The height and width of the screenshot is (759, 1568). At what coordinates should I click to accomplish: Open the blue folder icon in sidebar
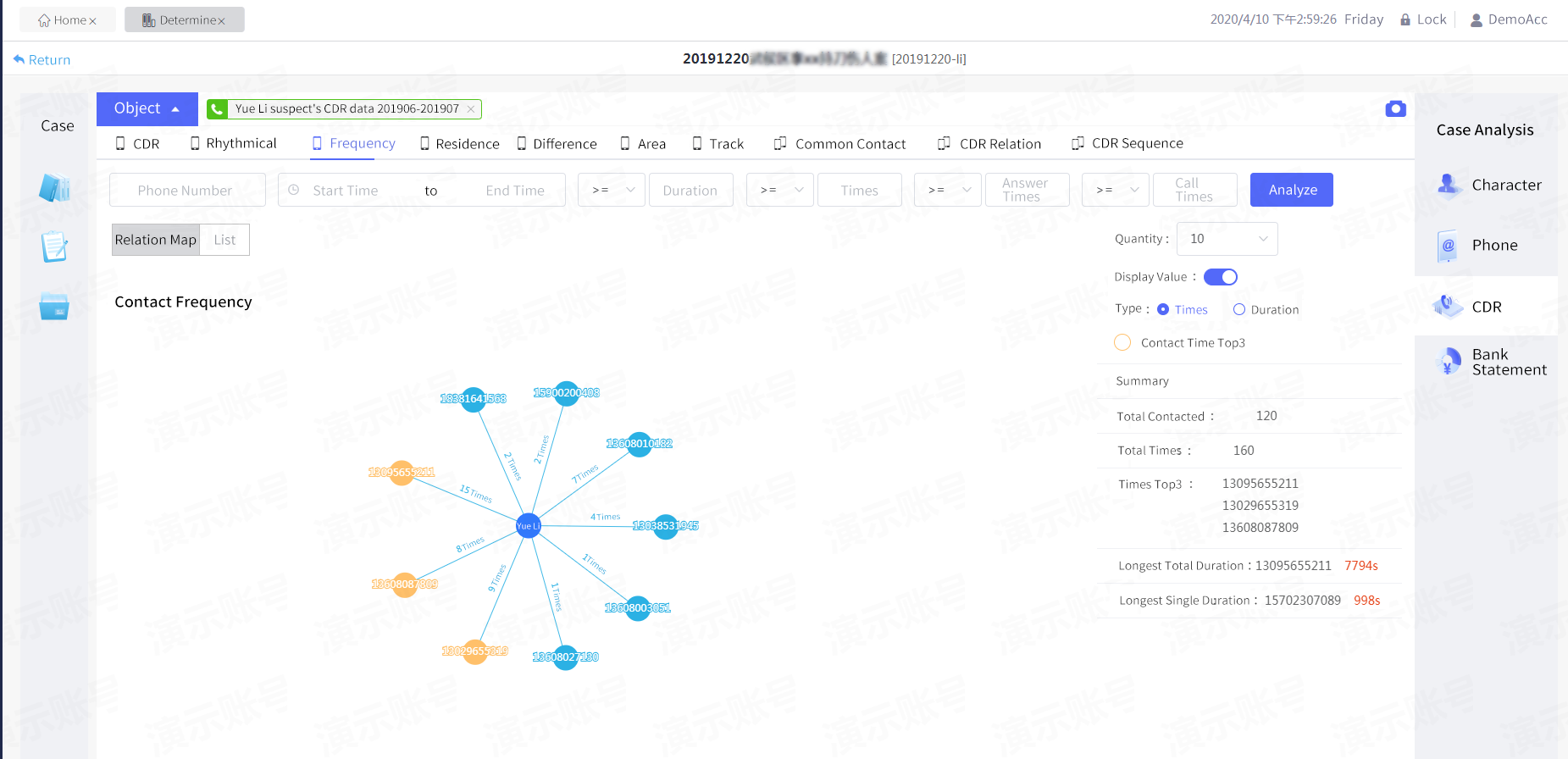point(54,307)
